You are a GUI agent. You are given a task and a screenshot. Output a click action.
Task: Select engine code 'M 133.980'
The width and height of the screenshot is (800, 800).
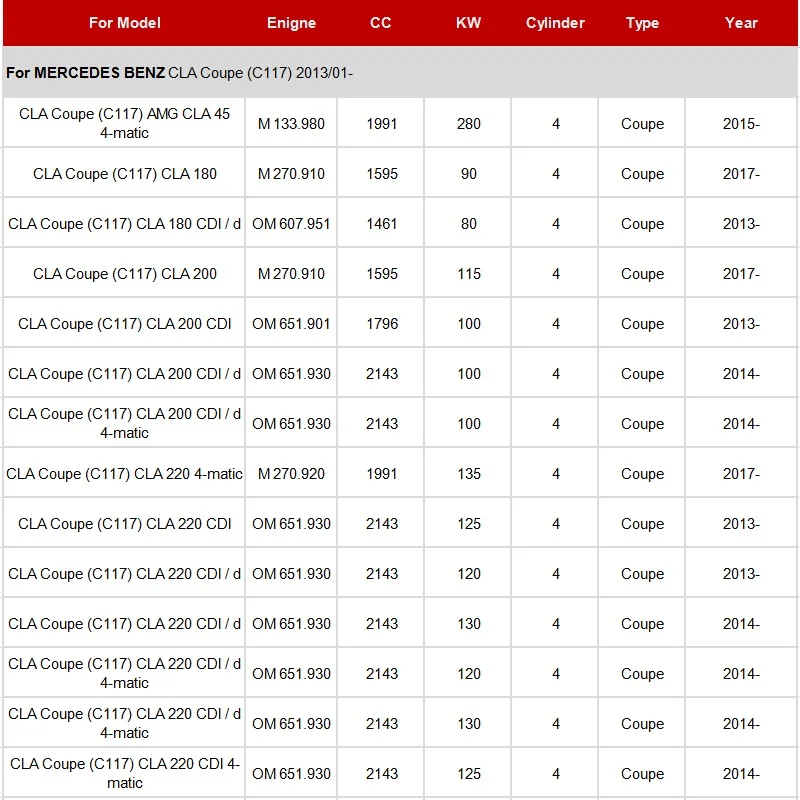pos(291,124)
